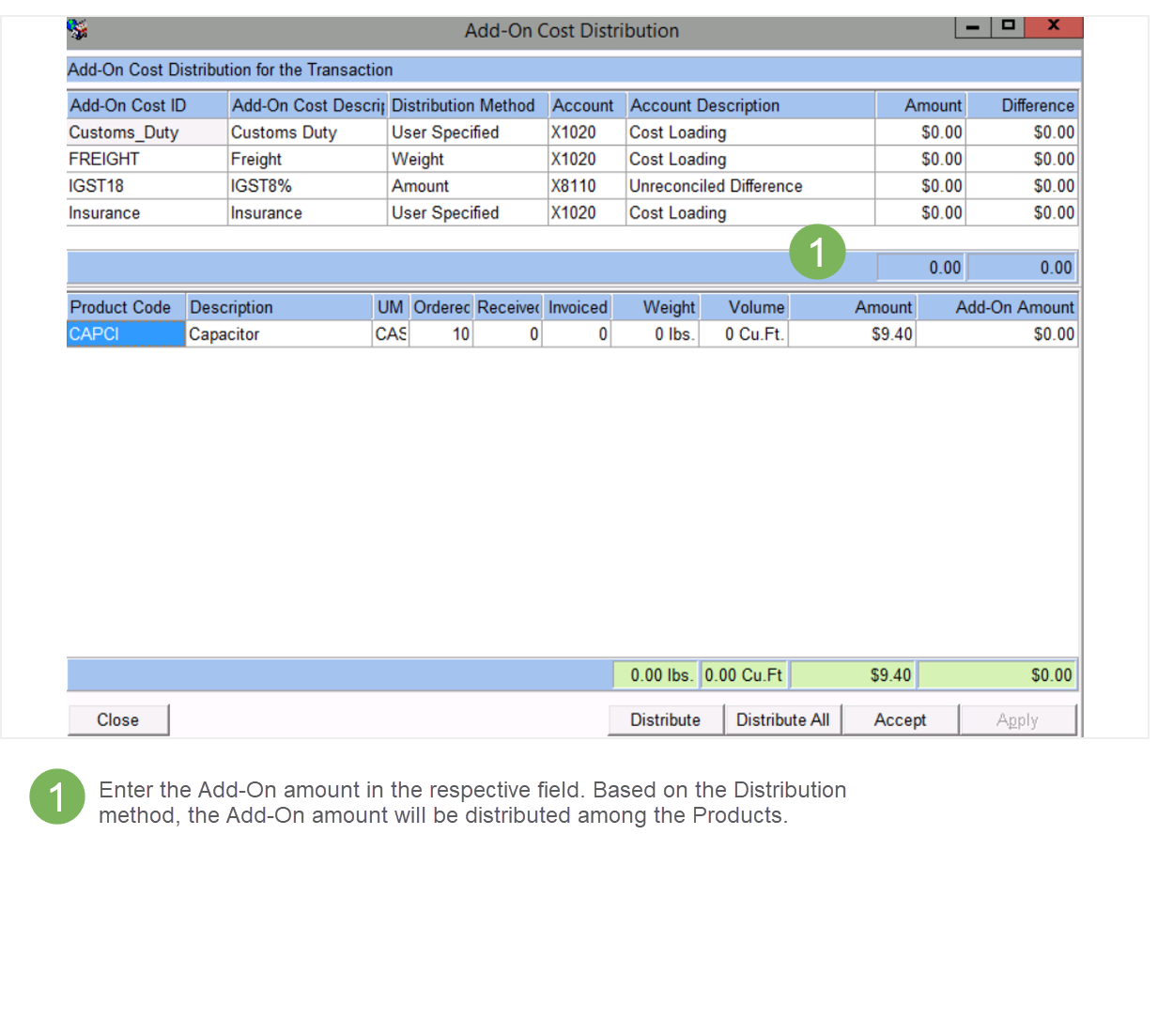Maximize the Add-On Cost Distribution window
Image resolution: width=1158 pixels, height=1036 pixels.
pos(1007,26)
